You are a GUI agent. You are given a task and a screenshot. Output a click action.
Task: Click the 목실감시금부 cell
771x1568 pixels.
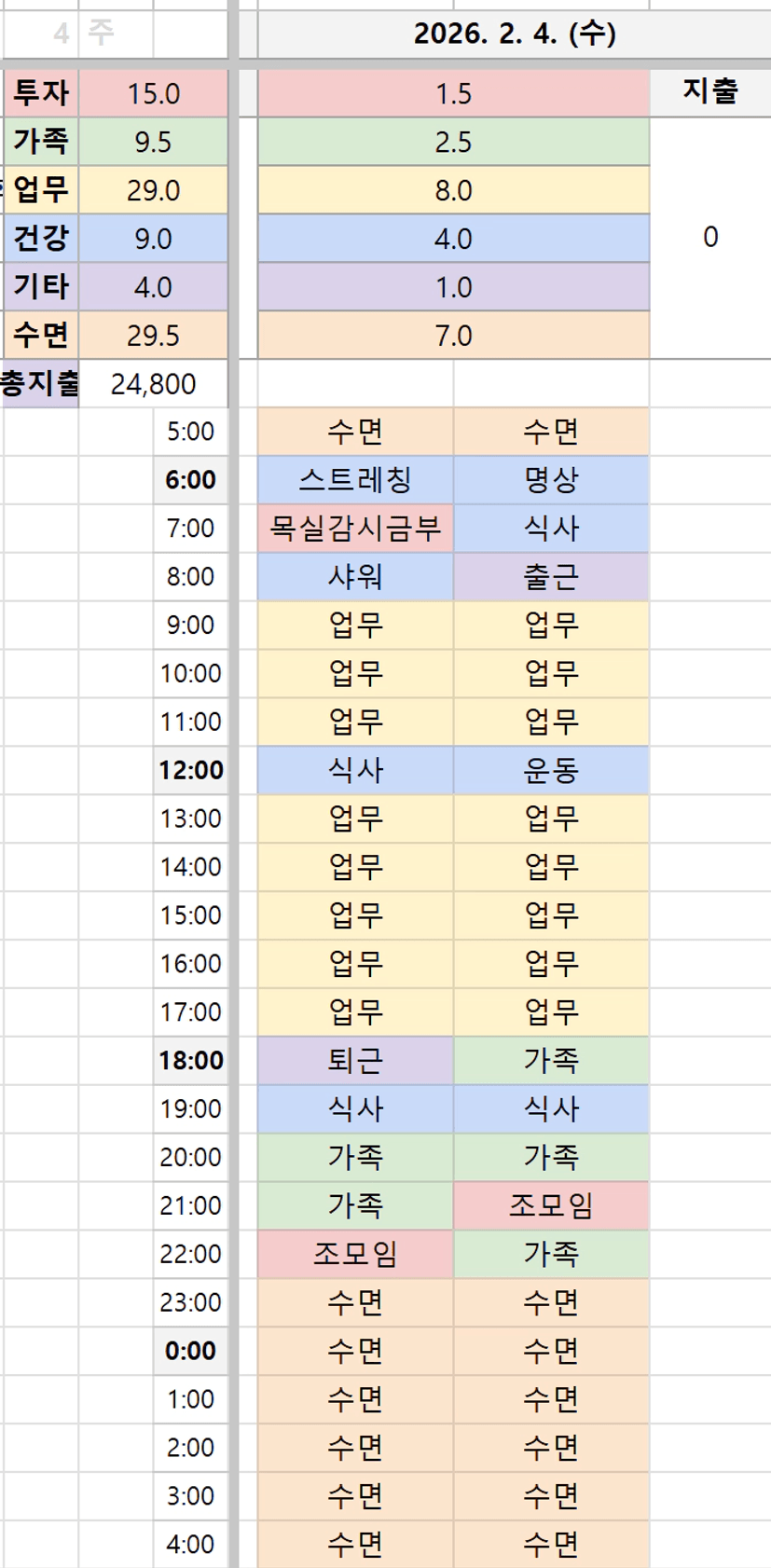[x=355, y=529]
